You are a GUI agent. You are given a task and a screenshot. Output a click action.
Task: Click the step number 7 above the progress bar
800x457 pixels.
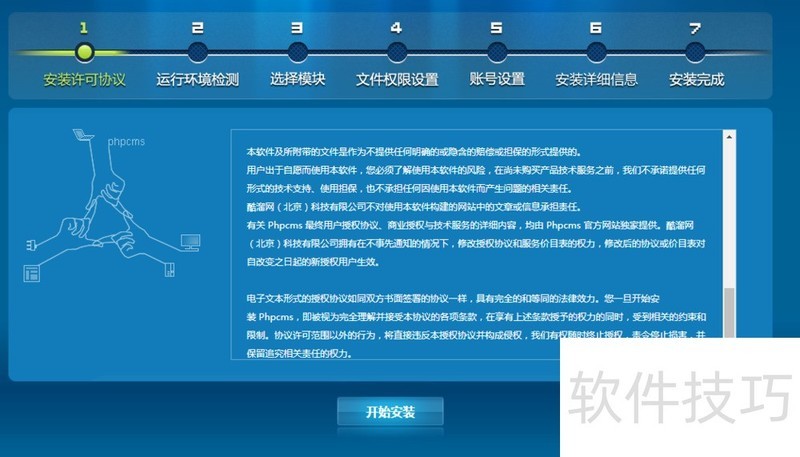click(x=695, y=28)
